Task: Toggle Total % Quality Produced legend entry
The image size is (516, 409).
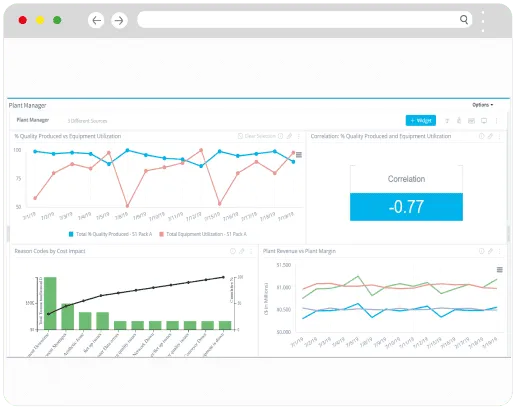Action: pos(110,234)
